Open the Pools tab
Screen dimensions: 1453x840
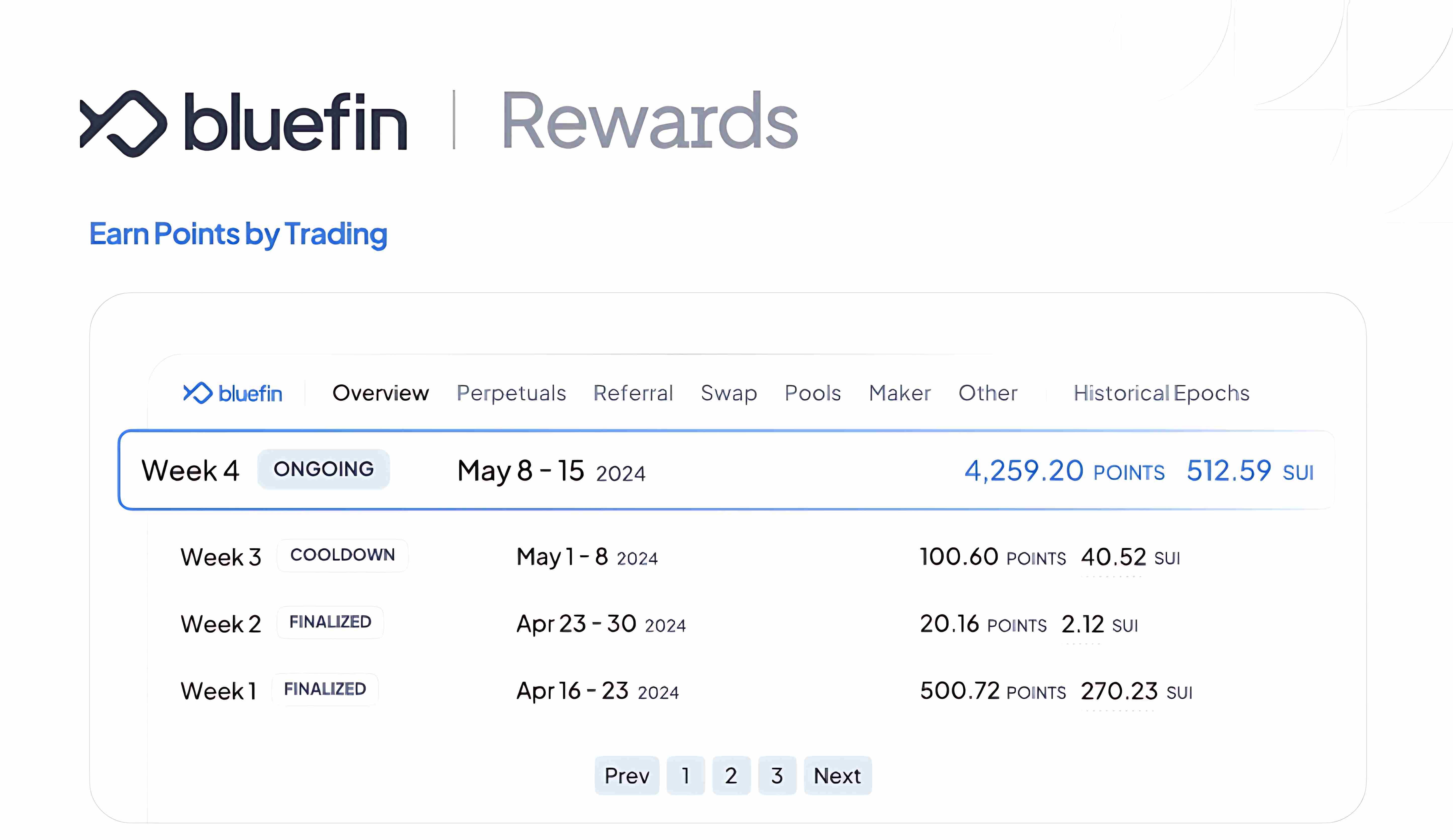coord(812,393)
